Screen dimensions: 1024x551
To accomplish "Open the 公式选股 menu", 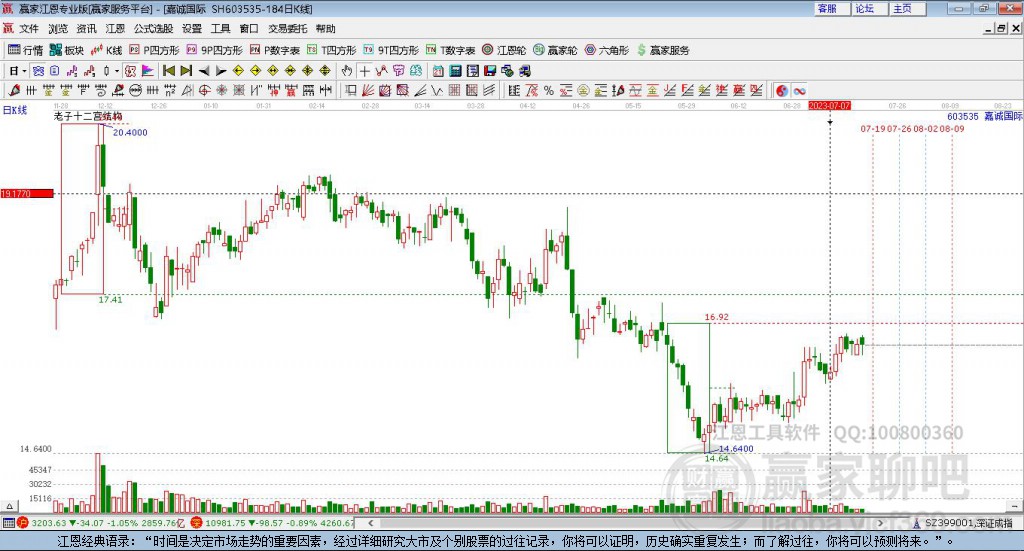I will 153,29.
